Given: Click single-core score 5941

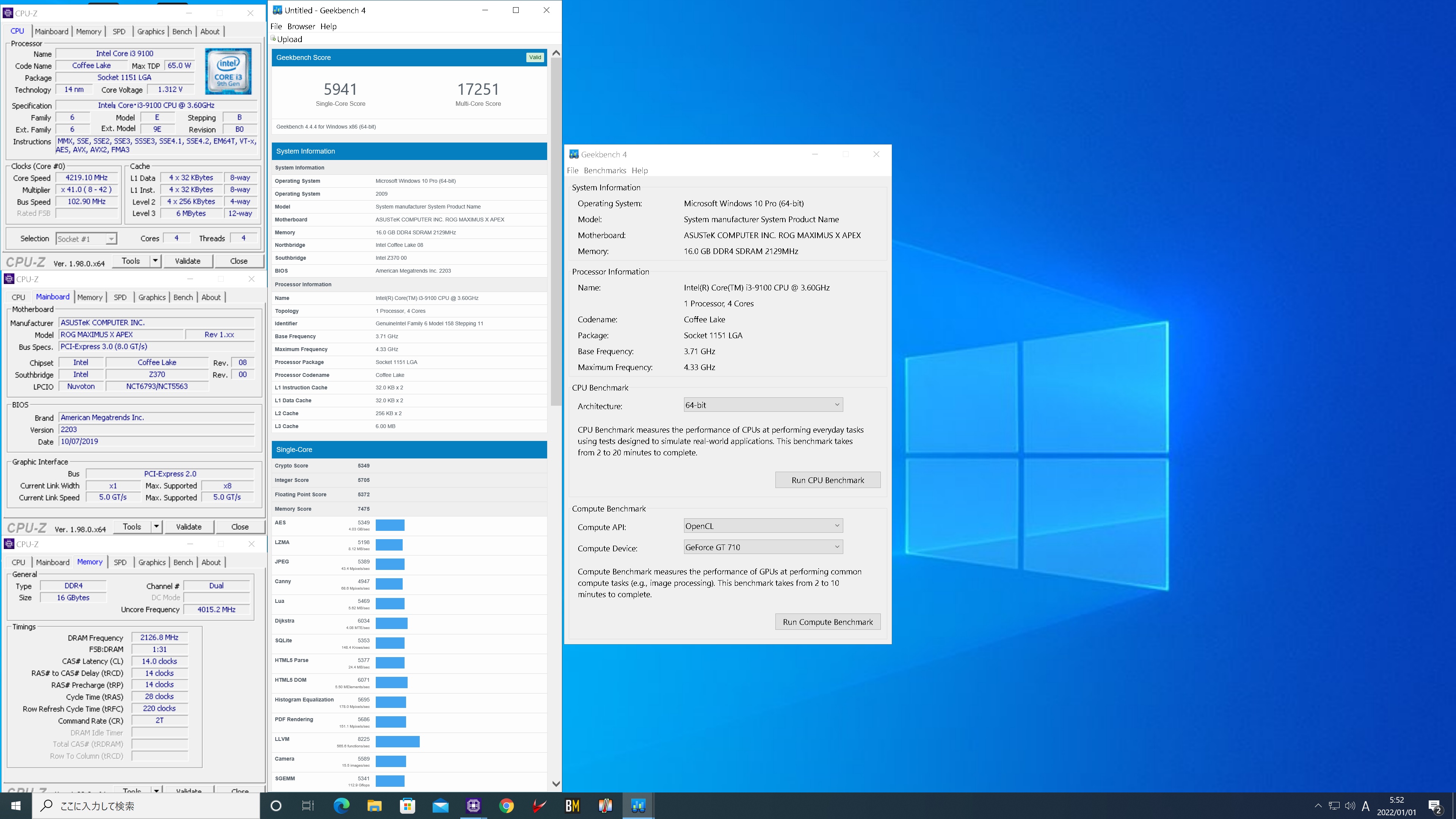Looking at the screenshot, I should click(x=340, y=89).
